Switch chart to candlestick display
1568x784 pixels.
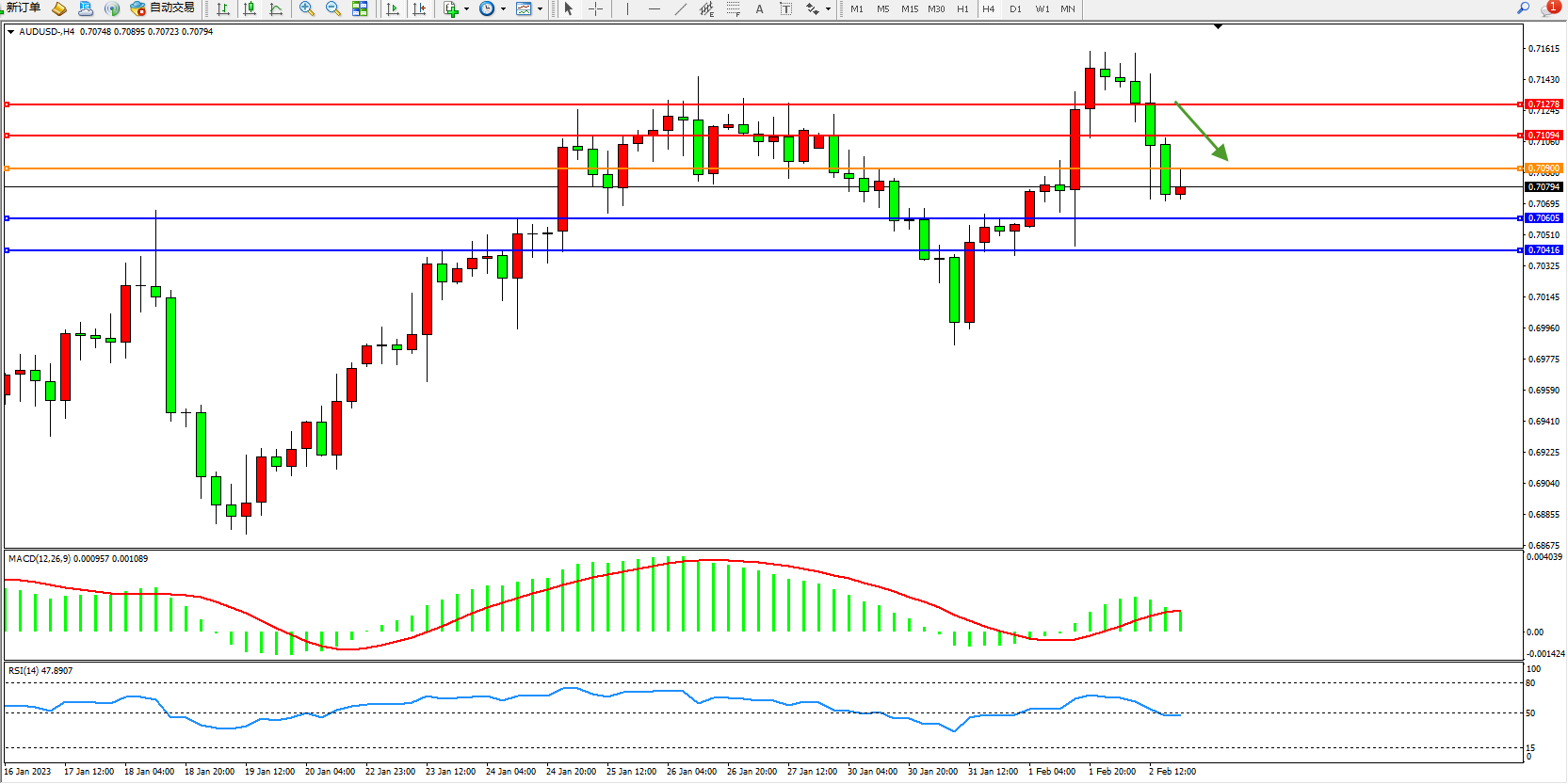pyautogui.click(x=250, y=8)
